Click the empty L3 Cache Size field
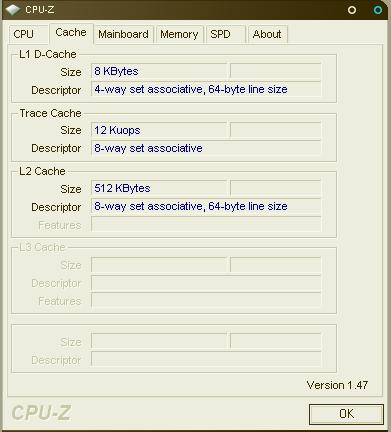 [x=159, y=265]
